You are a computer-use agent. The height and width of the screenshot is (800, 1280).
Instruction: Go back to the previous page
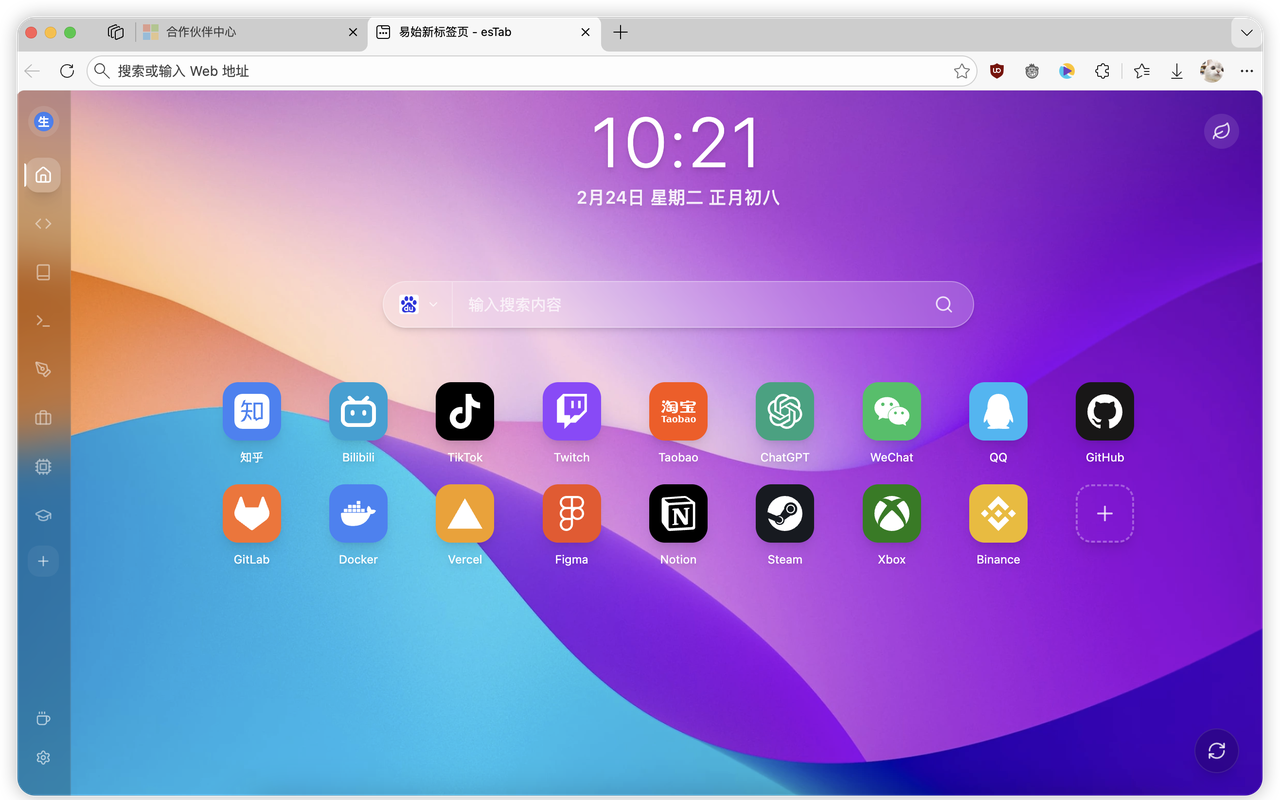32,71
